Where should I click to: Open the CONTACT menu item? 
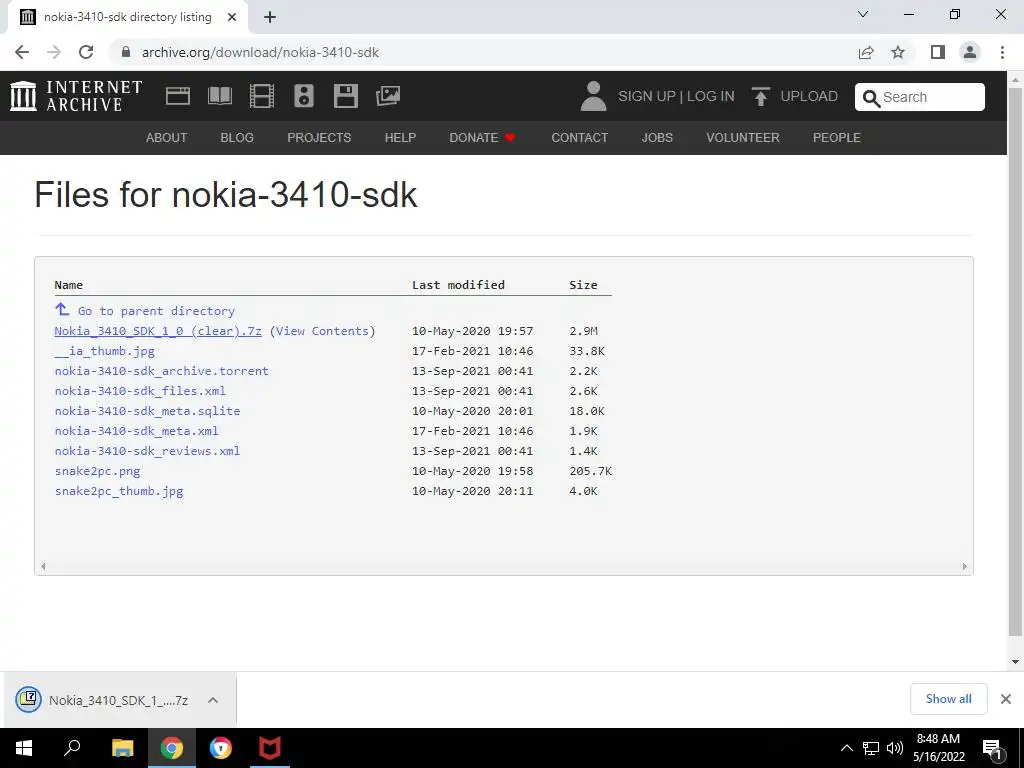click(579, 138)
